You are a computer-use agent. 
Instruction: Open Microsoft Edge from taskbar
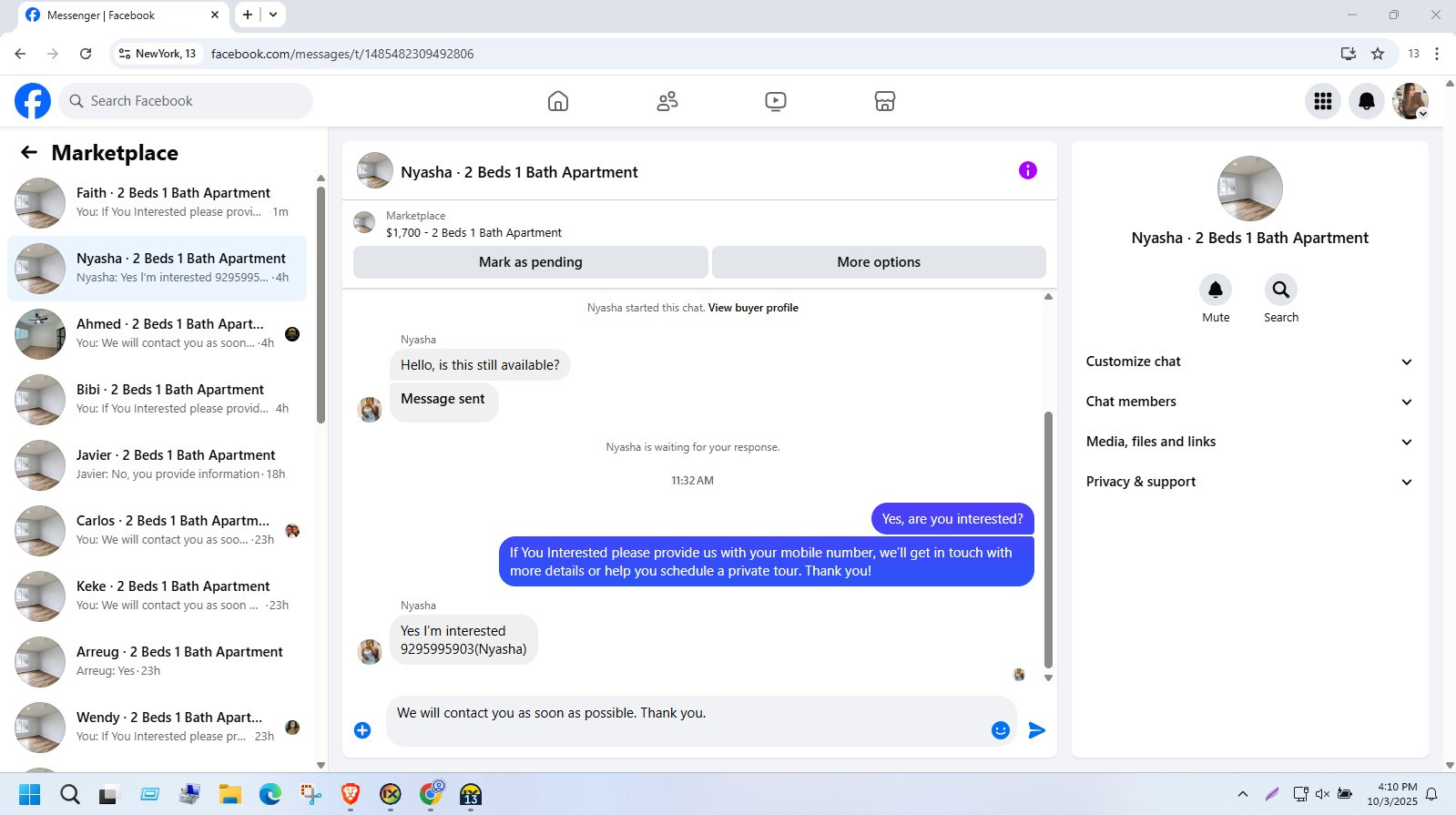[x=270, y=795]
